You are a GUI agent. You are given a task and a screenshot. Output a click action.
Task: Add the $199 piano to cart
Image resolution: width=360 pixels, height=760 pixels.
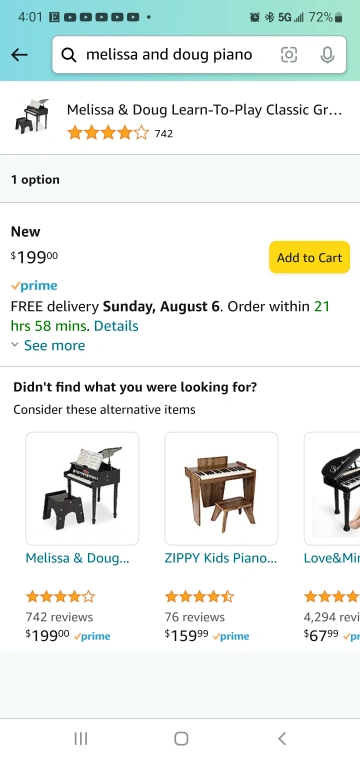[310, 257]
